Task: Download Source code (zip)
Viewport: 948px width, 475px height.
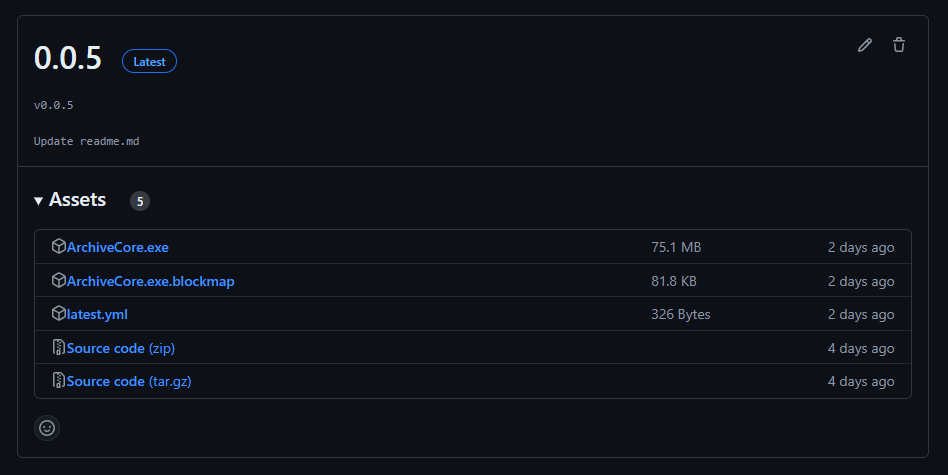Action: point(121,348)
